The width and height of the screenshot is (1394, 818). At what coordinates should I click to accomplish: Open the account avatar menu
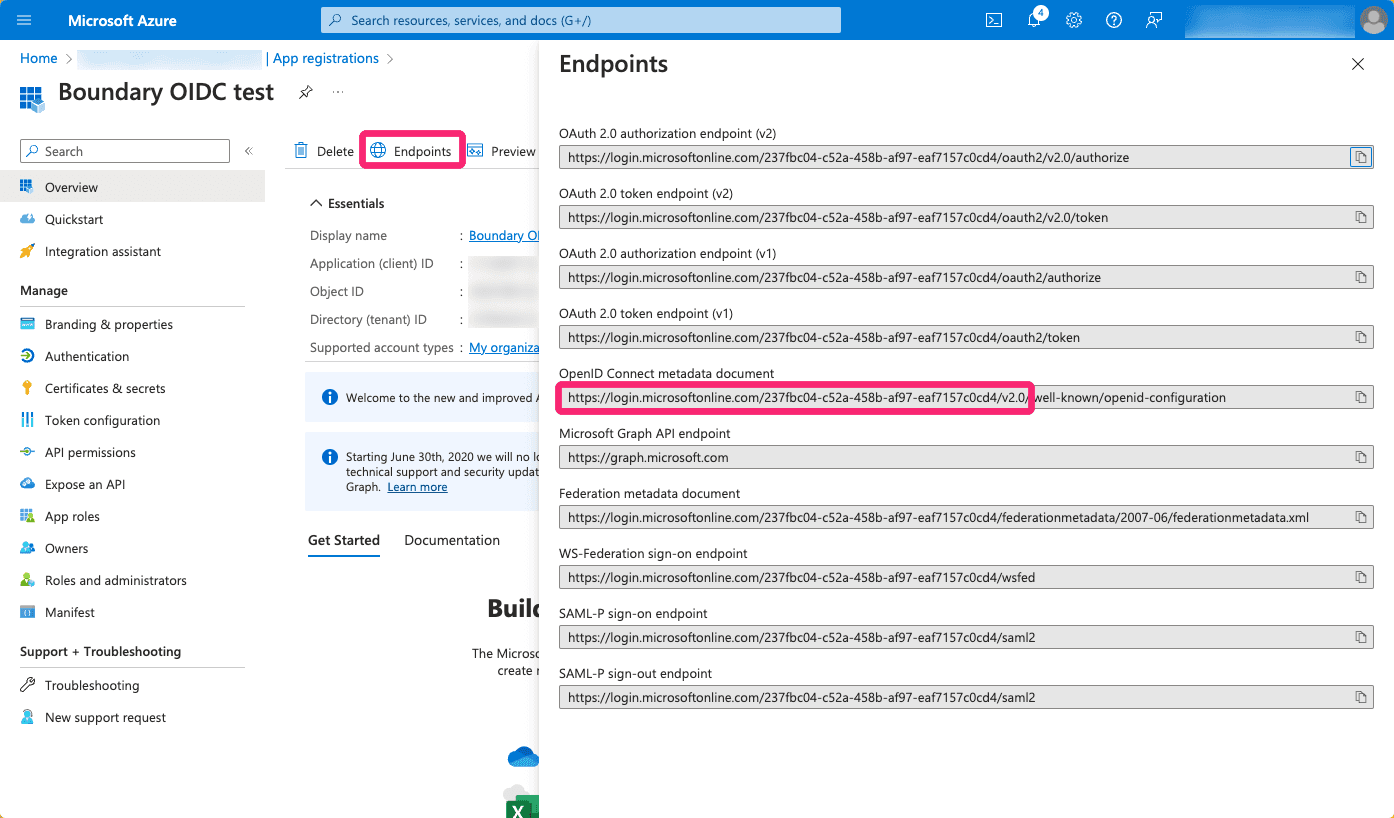click(x=1373, y=20)
